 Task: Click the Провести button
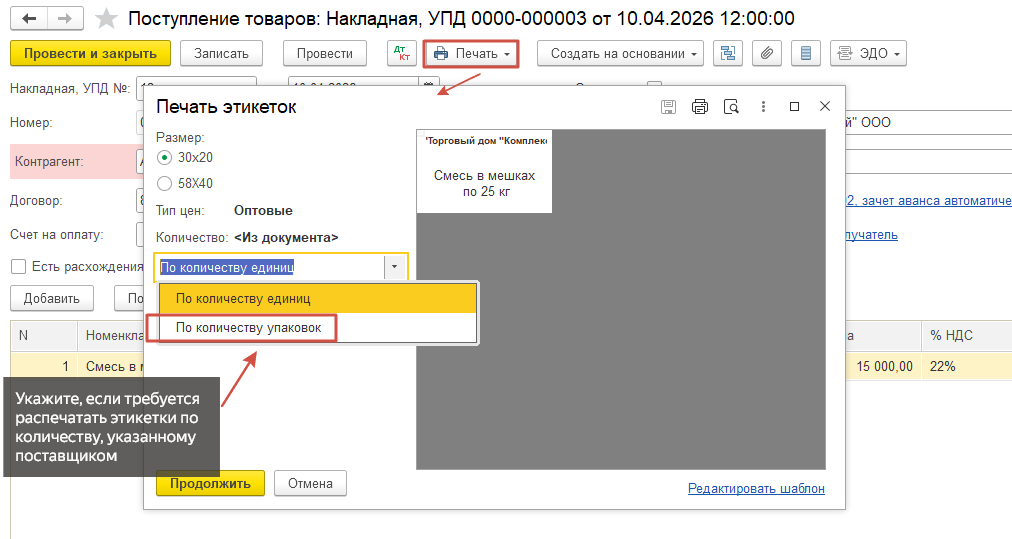325,54
